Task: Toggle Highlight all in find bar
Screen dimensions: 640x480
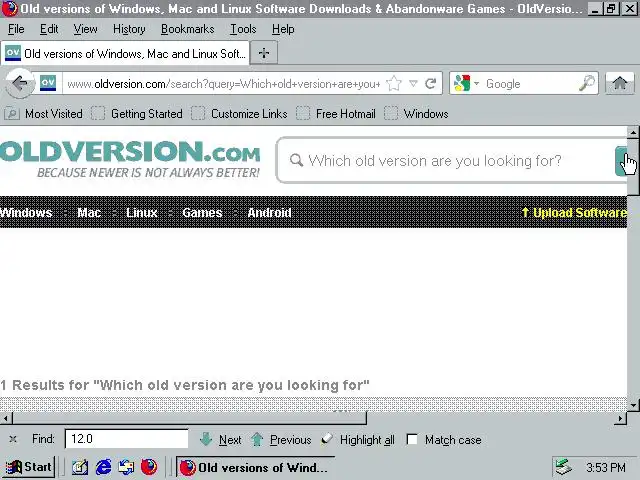Action: point(358,440)
